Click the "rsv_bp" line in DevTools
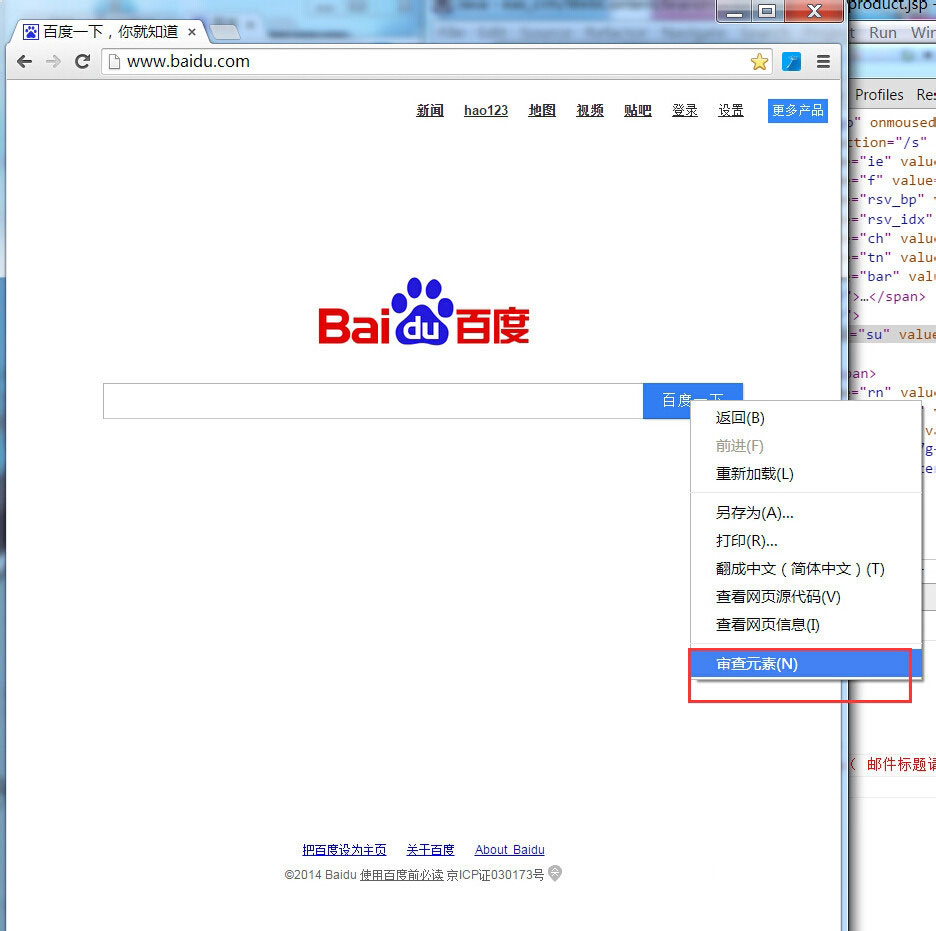The width and height of the screenshot is (936, 931). pyautogui.click(x=893, y=200)
